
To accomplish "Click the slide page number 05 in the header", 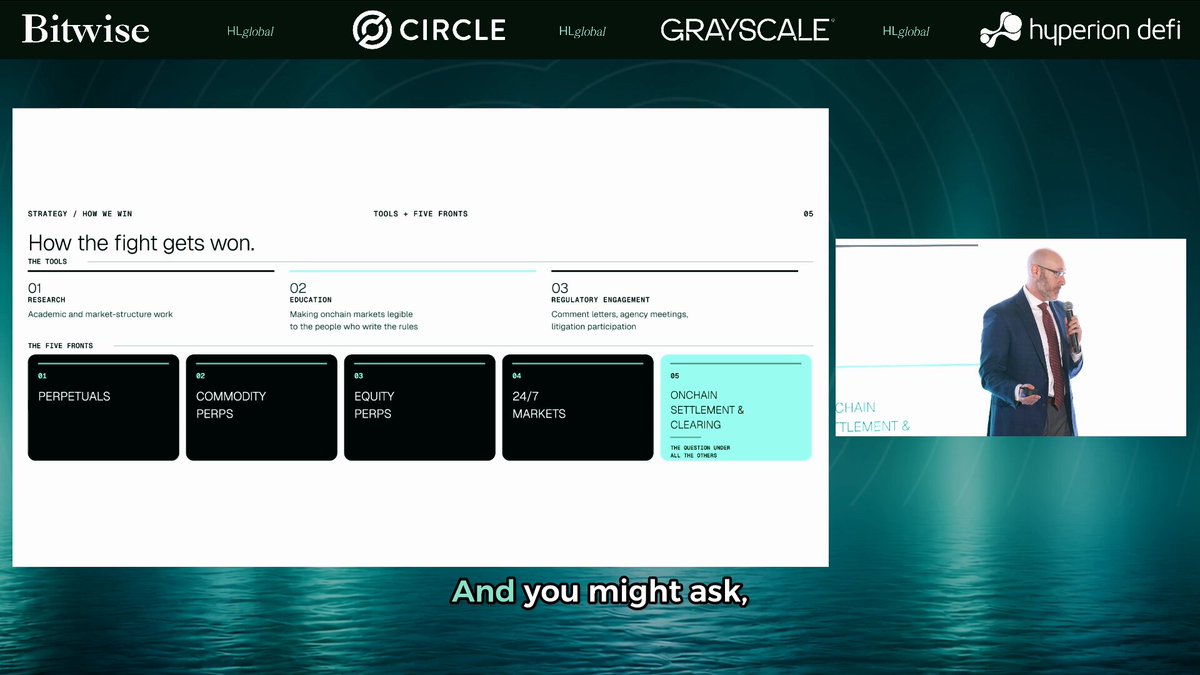I will 808,214.
